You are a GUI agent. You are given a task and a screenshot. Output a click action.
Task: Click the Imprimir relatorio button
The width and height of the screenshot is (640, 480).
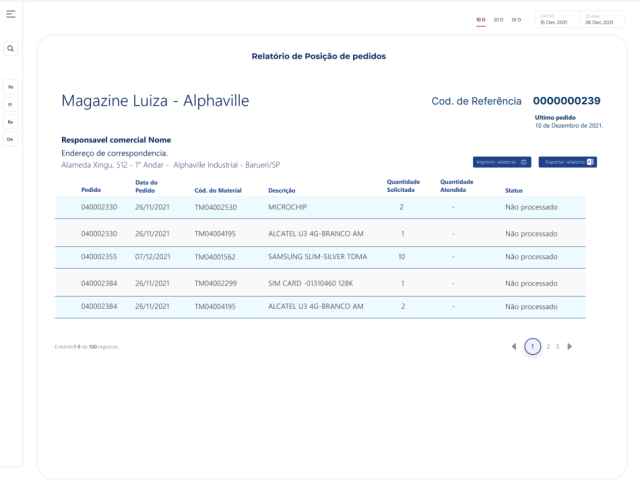502,162
